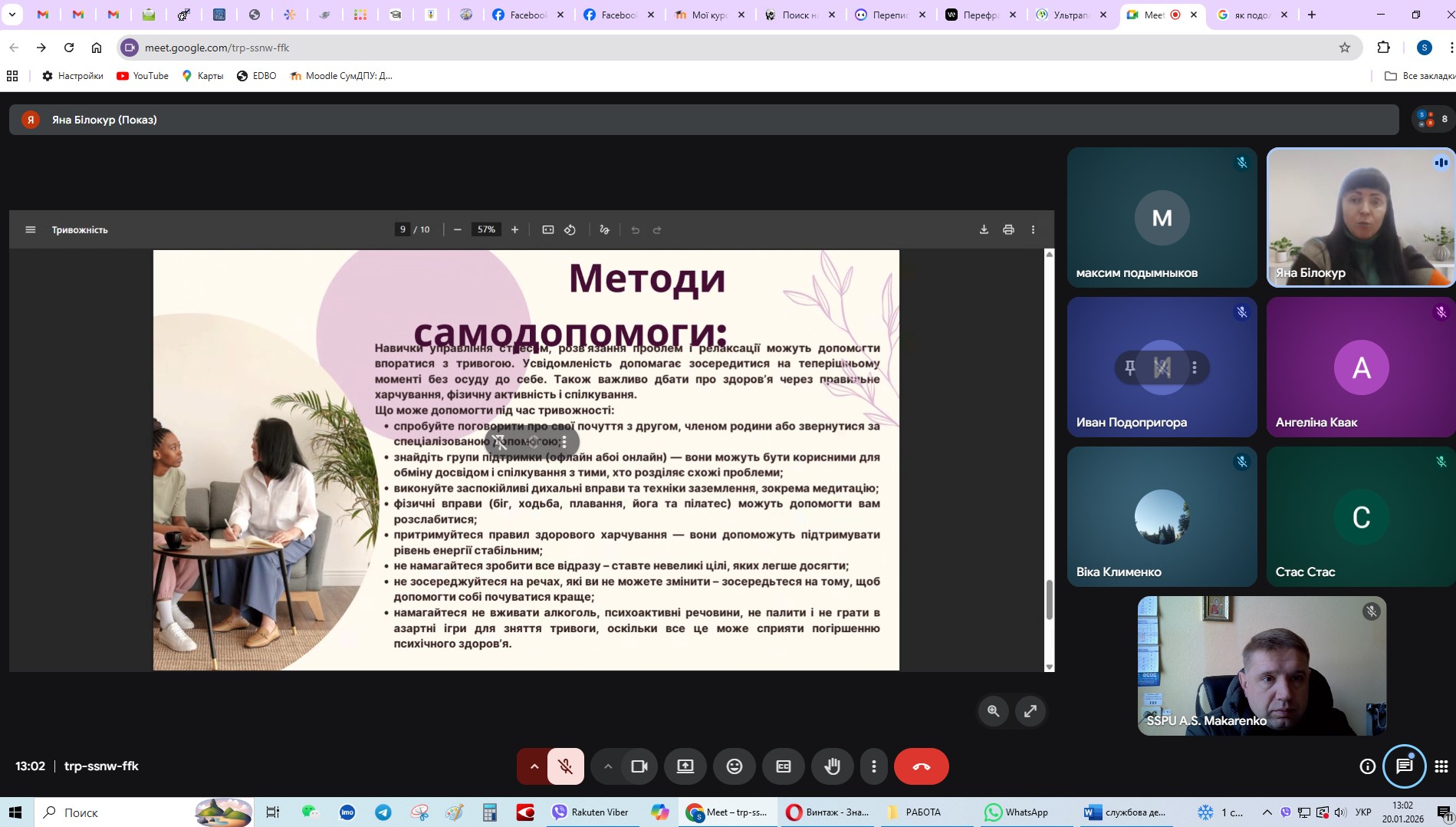
Task: Expand audio settings arrow next to microphone
Action: [534, 766]
